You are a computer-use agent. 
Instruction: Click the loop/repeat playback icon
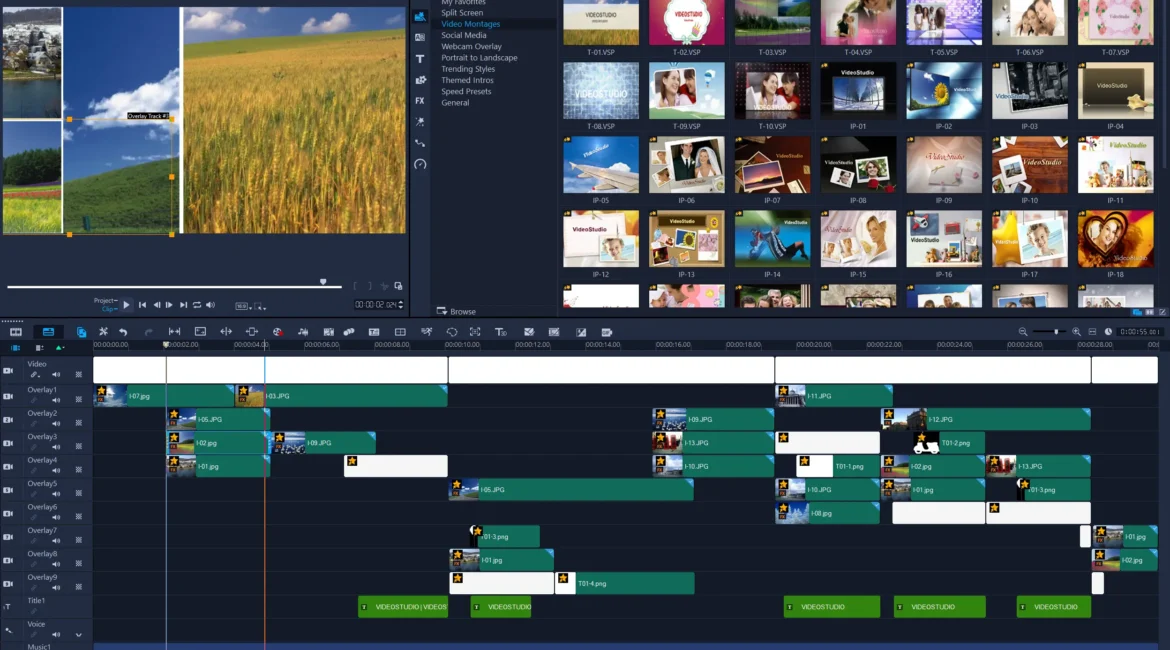tap(197, 305)
